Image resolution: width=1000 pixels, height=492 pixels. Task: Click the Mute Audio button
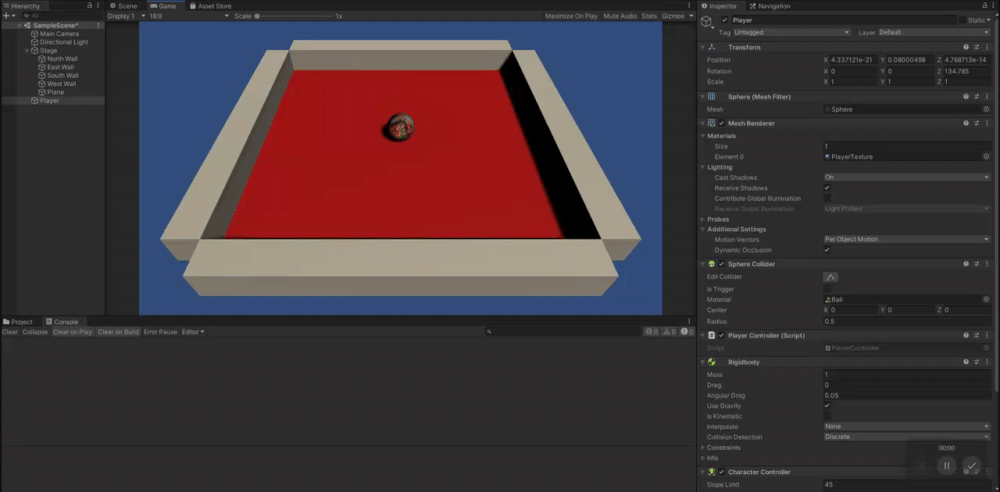(620, 16)
